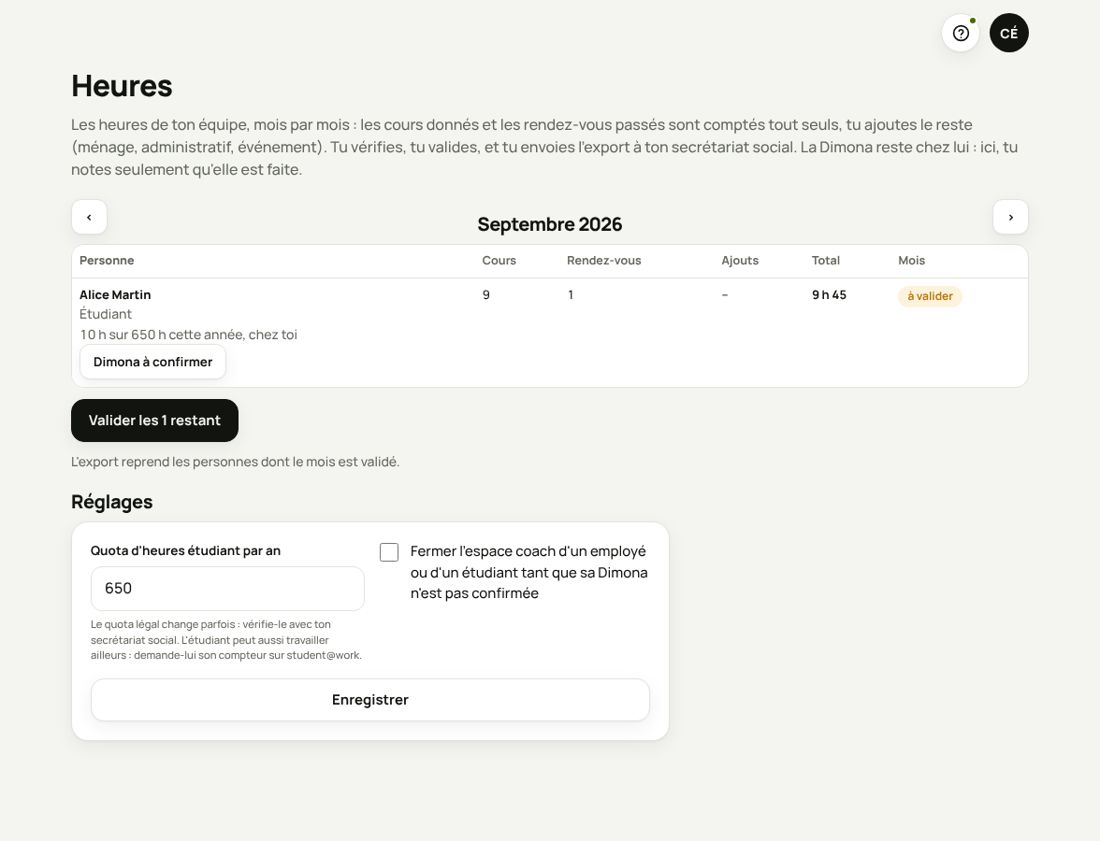Click the Rendez-vous column header
1100x841 pixels.
coord(604,260)
